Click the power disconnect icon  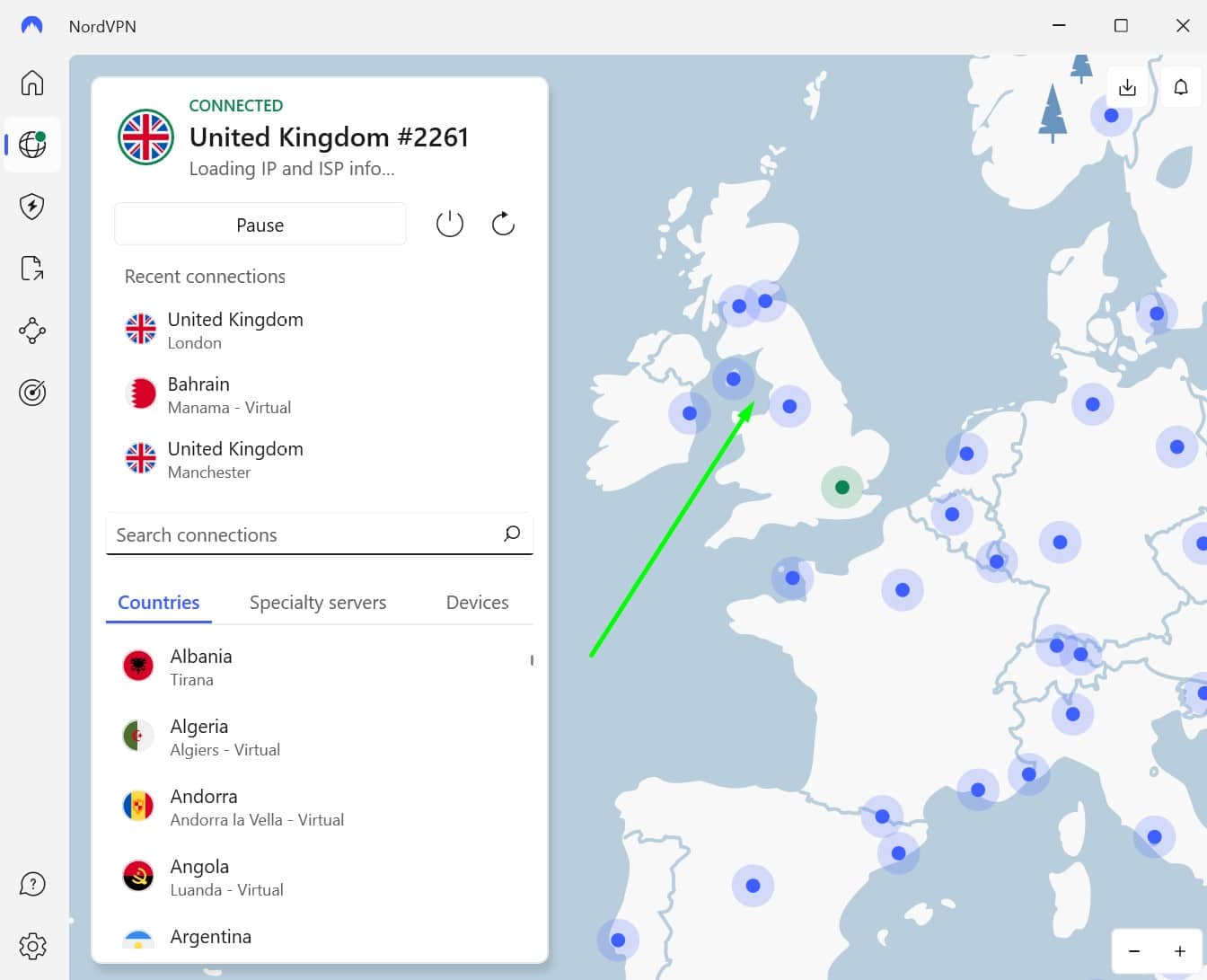coord(450,224)
